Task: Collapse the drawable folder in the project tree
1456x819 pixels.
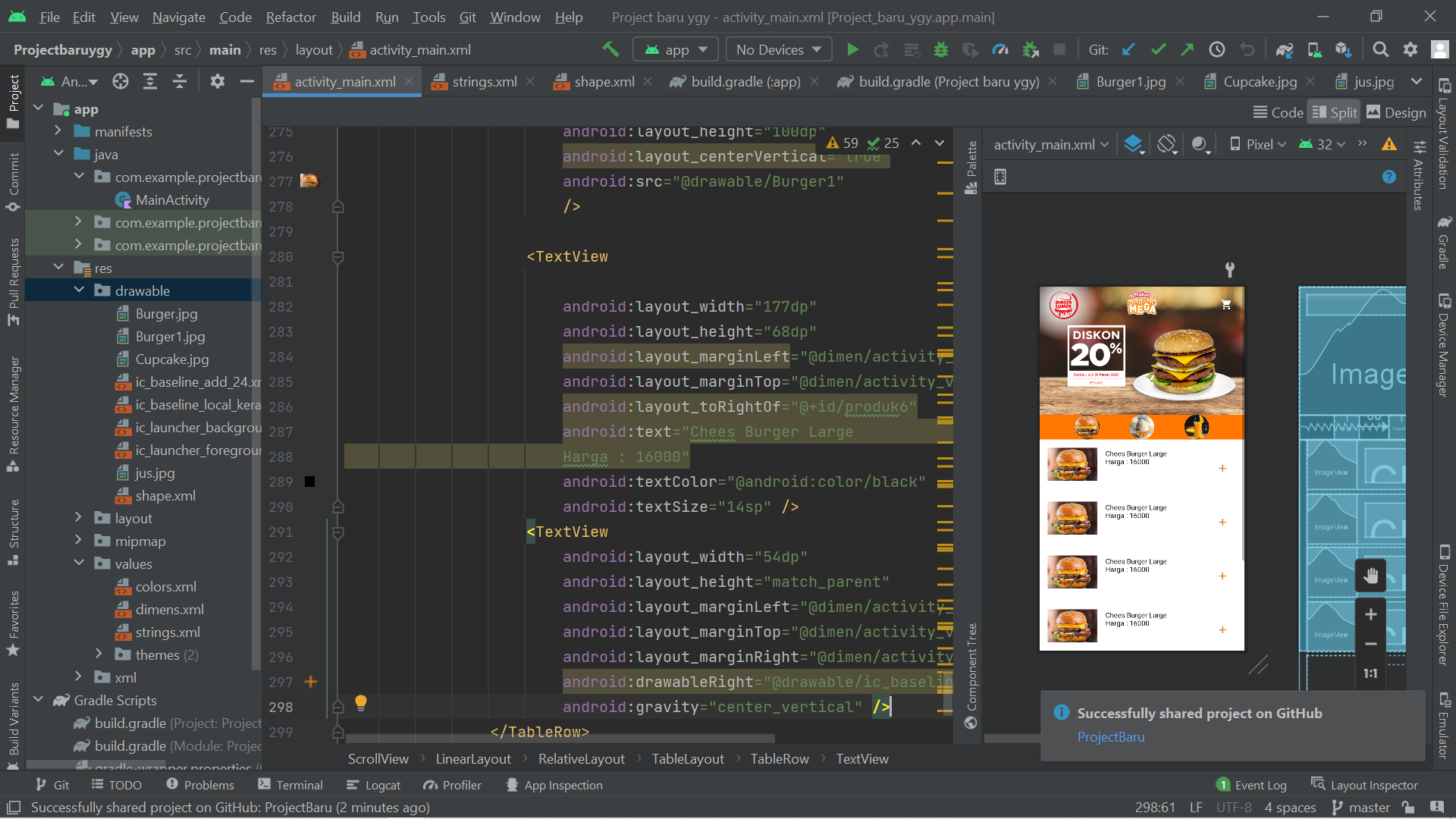Action: coord(79,290)
